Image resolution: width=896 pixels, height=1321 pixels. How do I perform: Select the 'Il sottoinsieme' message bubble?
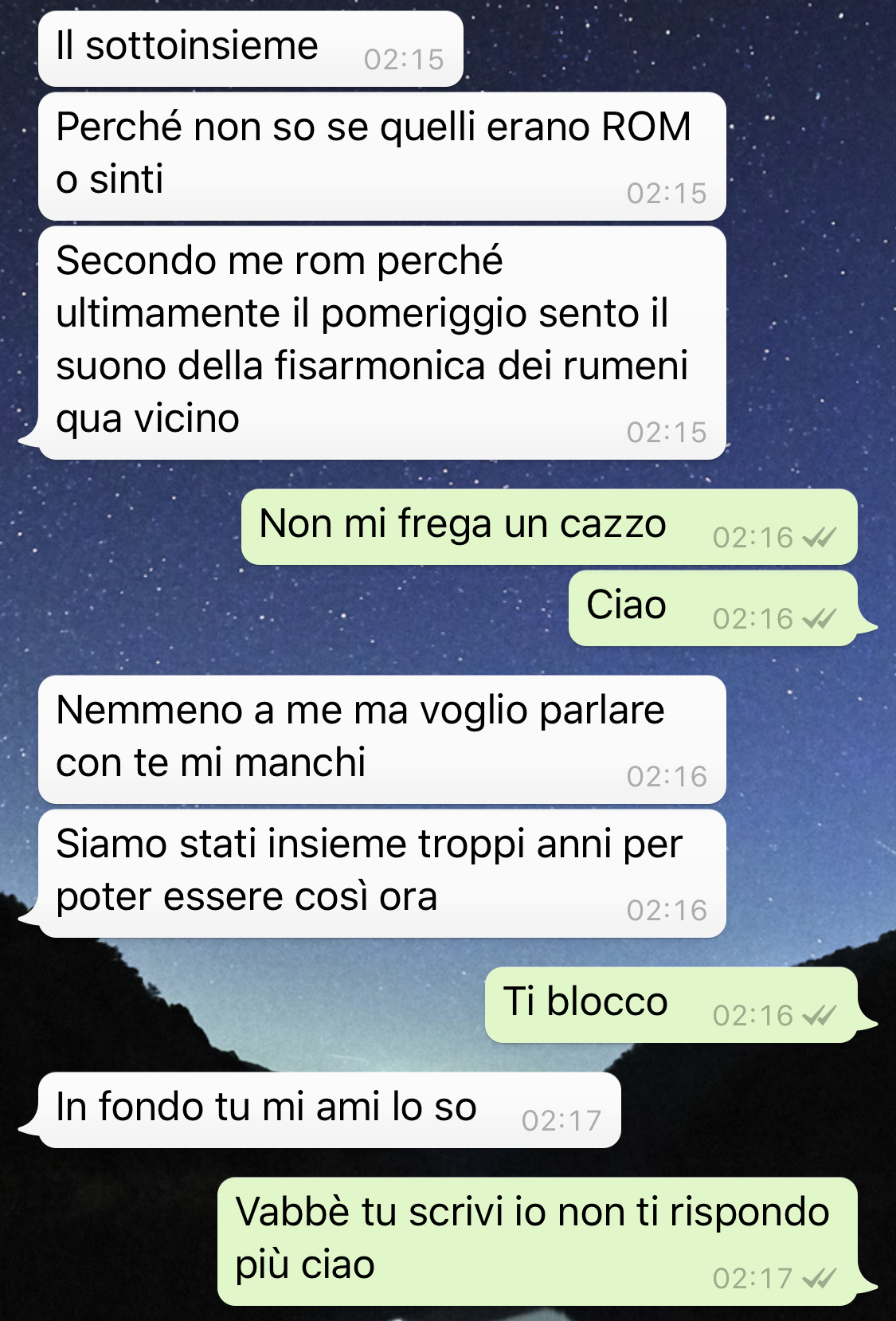click(x=251, y=49)
